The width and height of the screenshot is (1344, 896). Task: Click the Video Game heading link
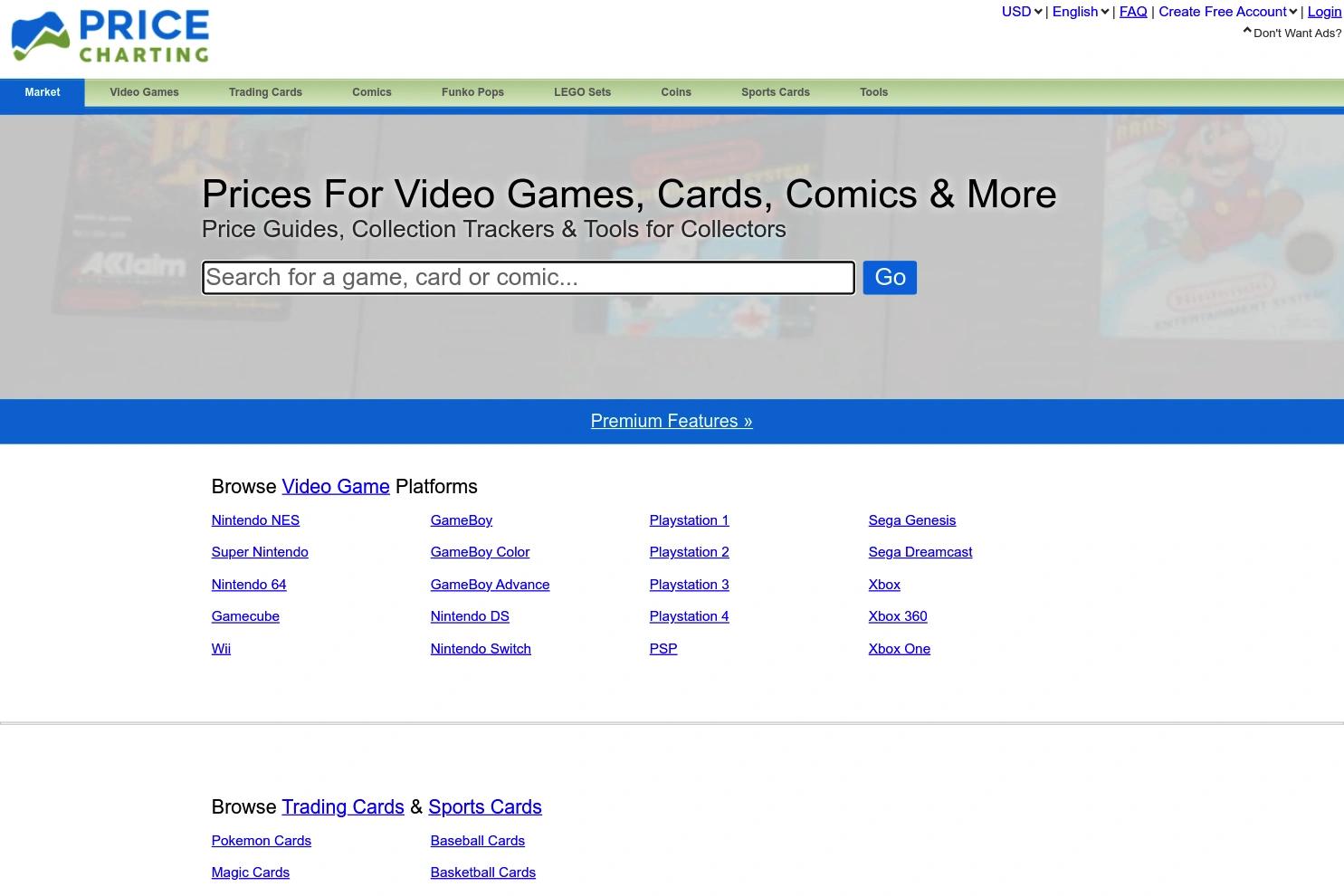[336, 486]
